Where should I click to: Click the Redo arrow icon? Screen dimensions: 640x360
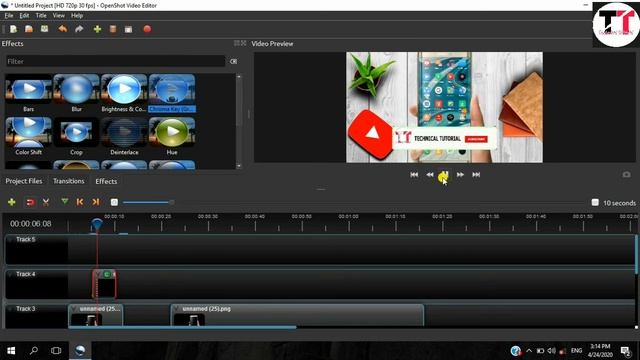[x=79, y=29]
